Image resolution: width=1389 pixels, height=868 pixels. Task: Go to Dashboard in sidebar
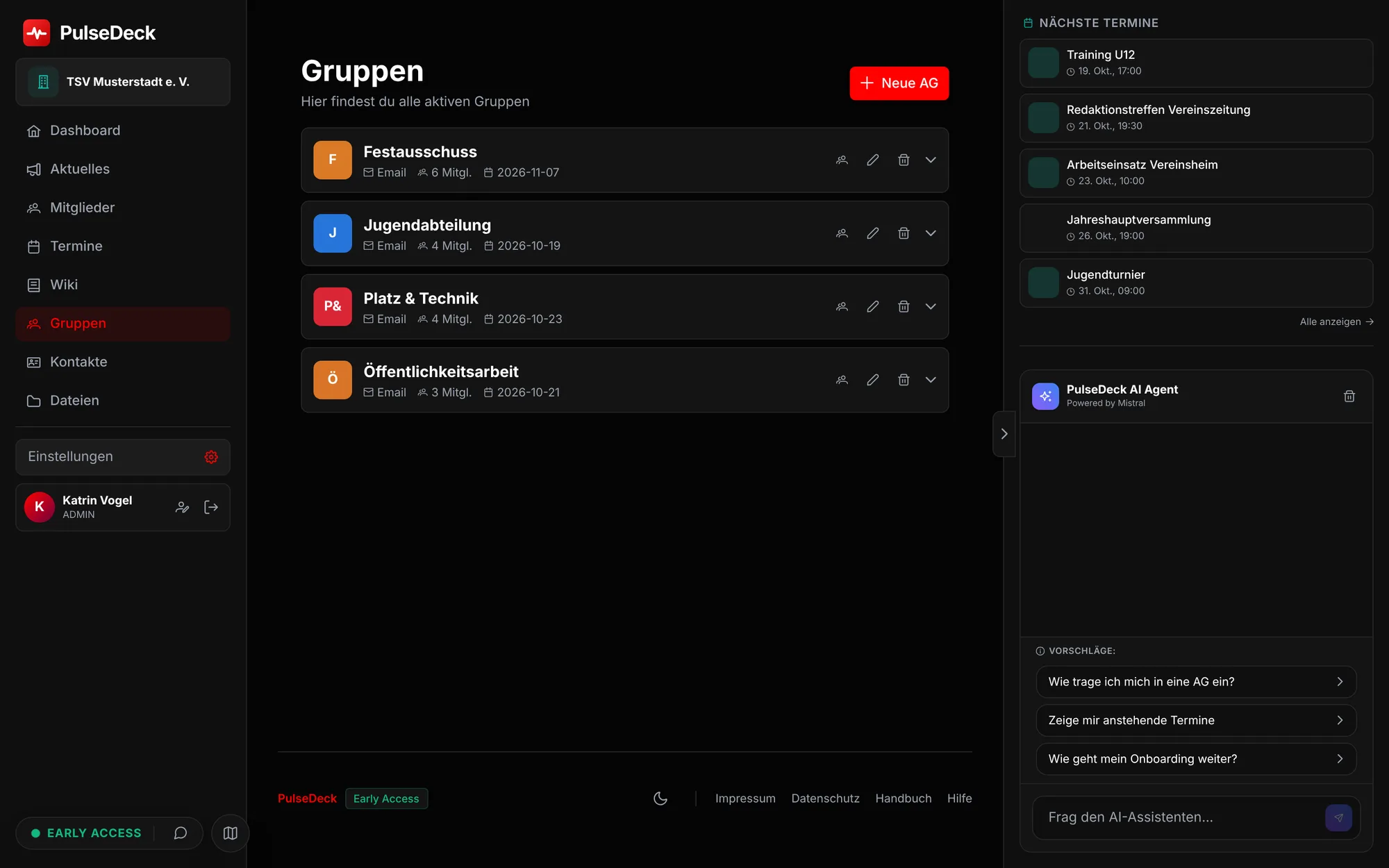[123, 131]
